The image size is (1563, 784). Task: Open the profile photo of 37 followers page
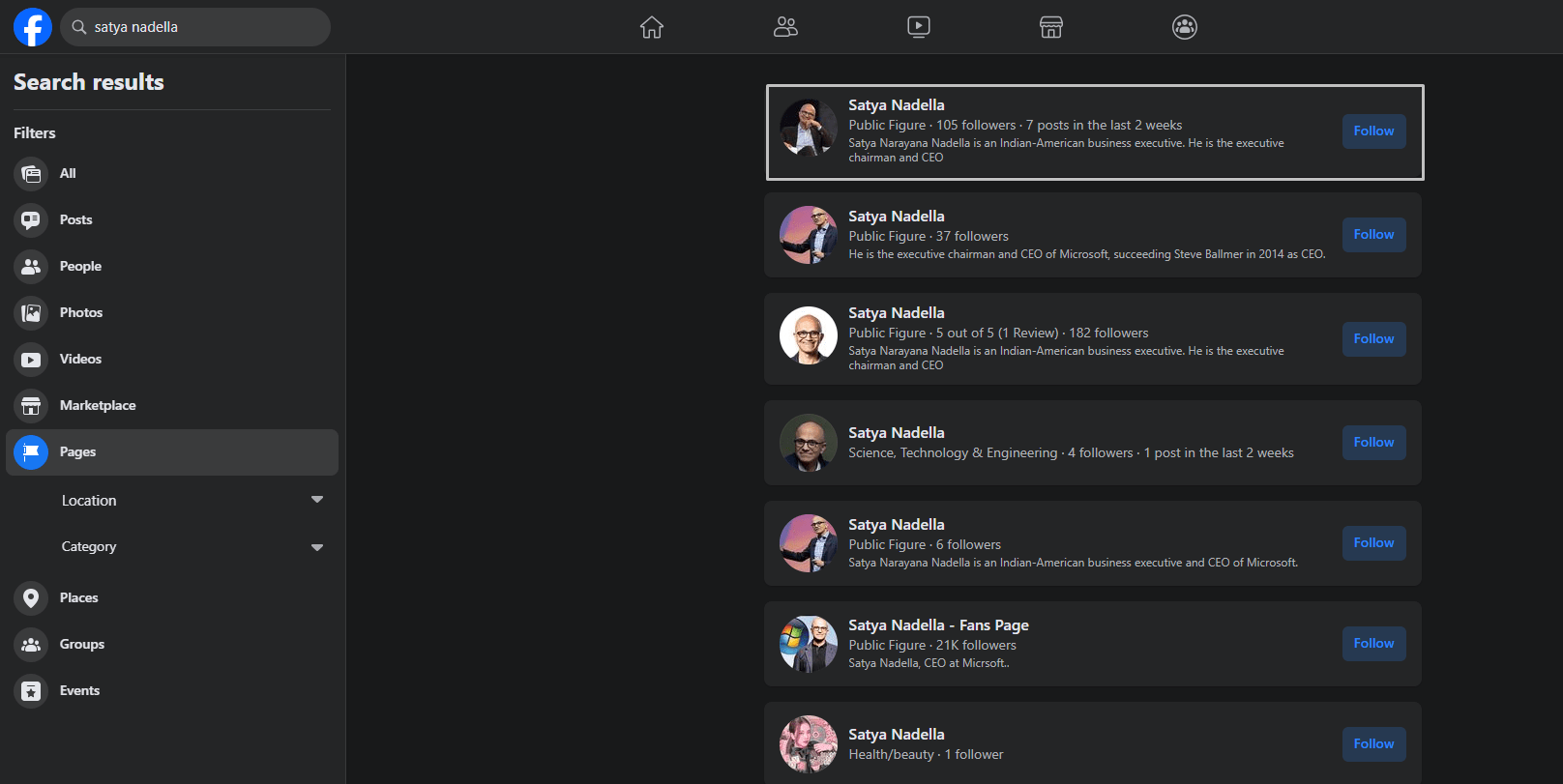(x=809, y=235)
